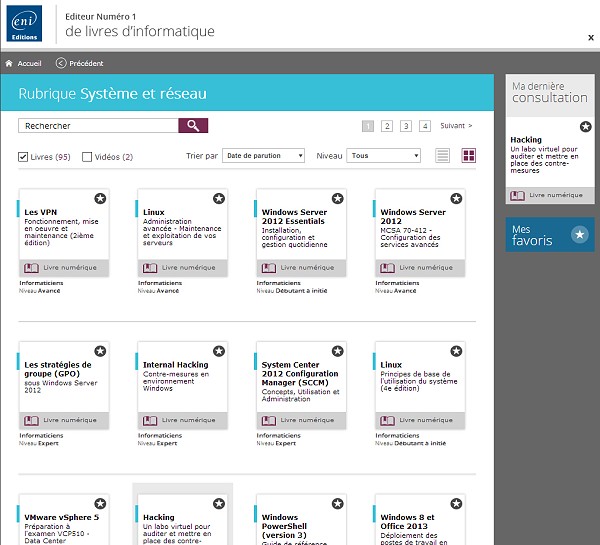This screenshot has width=600, height=545.
Task: Click Livre numérique label under Linux Principes
Action: coord(426,420)
